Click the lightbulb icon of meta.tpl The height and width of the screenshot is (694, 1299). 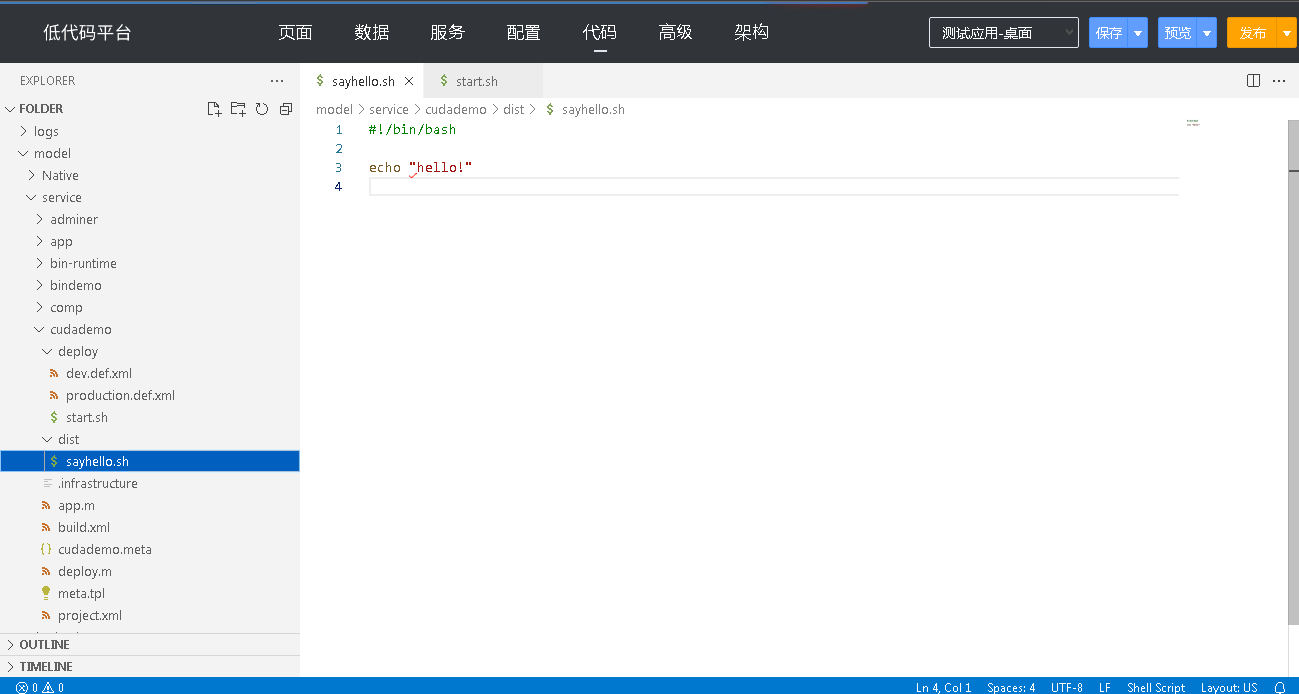click(x=46, y=593)
